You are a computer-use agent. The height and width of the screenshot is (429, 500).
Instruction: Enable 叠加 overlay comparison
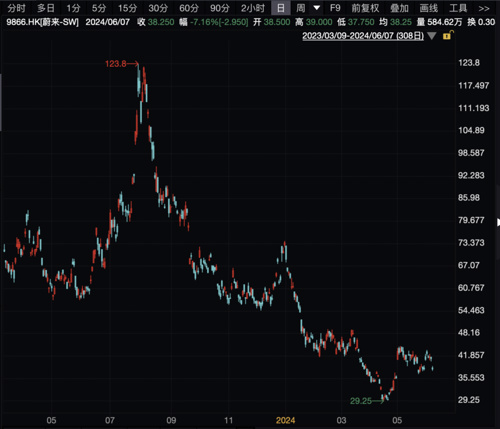click(399, 8)
